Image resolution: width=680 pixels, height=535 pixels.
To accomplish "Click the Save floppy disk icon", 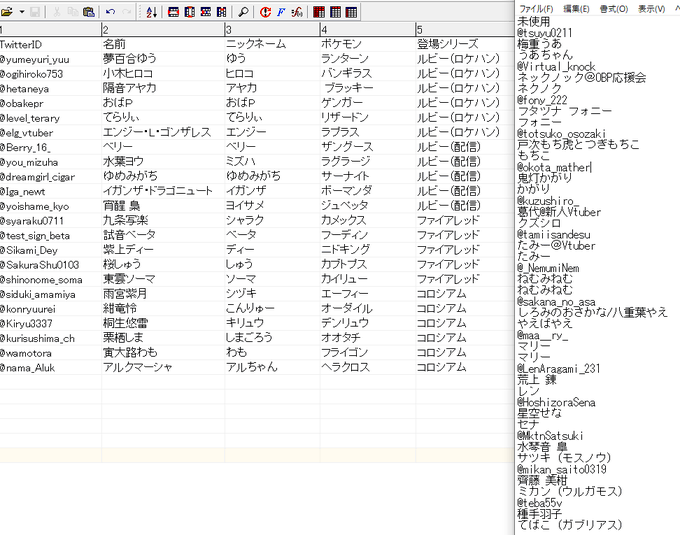I will pyautogui.click(x=35, y=12).
